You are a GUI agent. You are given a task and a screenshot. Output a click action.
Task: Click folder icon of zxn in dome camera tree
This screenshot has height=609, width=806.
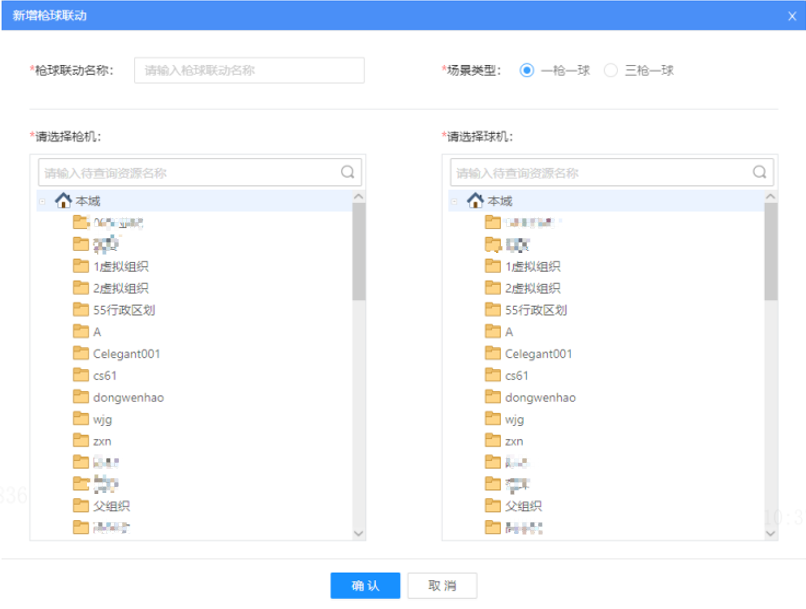(492, 440)
